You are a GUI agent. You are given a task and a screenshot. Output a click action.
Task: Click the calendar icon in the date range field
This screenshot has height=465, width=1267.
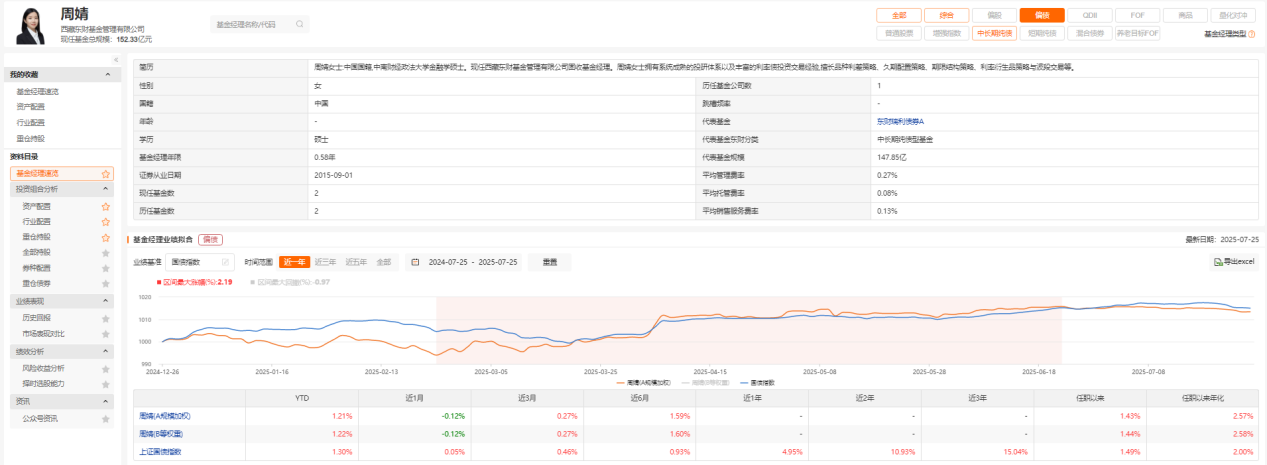tap(415, 262)
